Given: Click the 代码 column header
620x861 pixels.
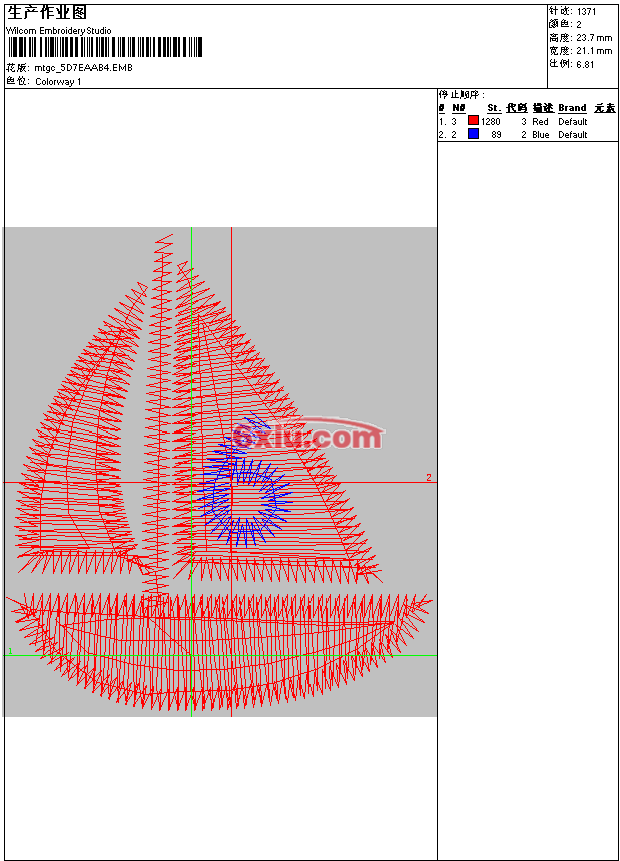Looking at the screenshot, I should pos(516,108).
